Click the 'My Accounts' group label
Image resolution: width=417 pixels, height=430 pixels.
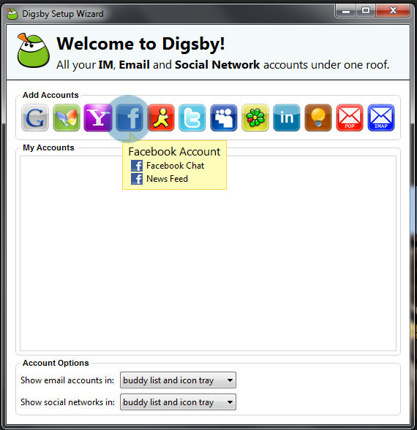click(48, 148)
